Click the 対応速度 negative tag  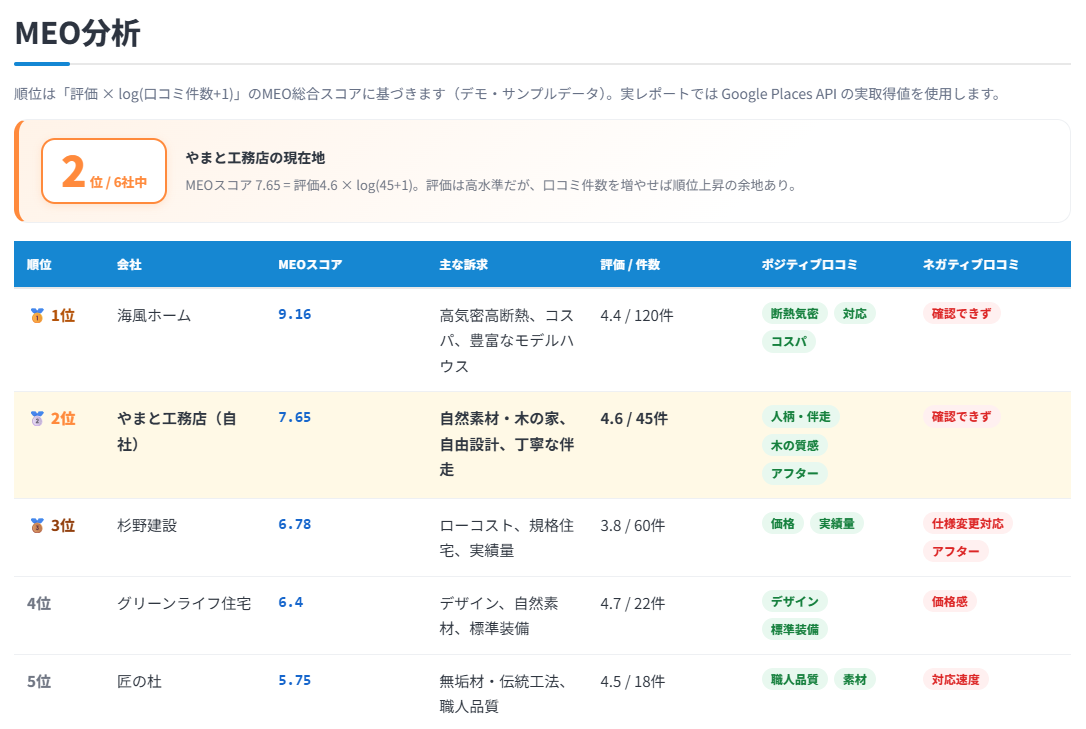point(956,680)
